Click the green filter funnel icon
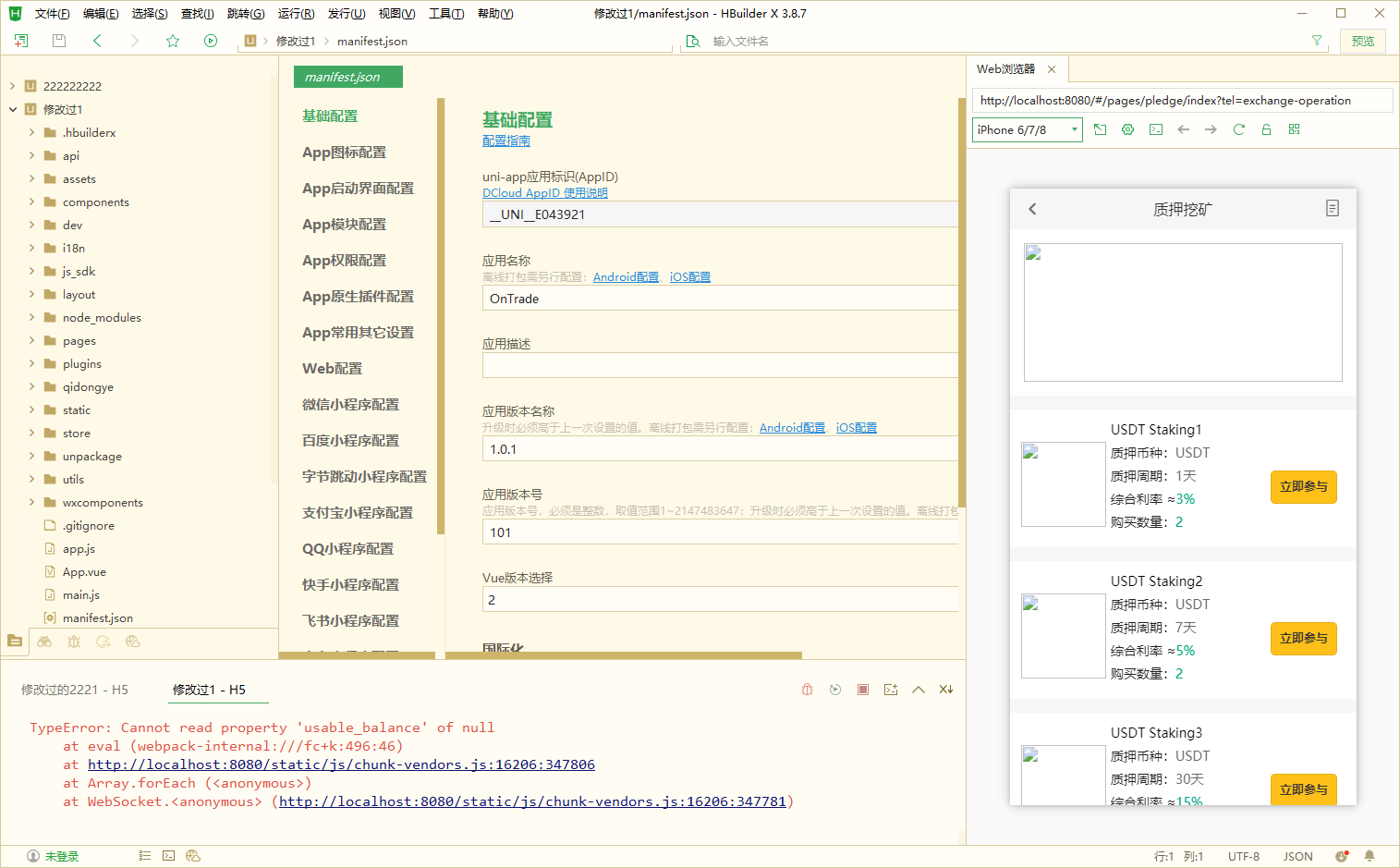Viewport: 1400px width, 868px height. coord(1317,41)
